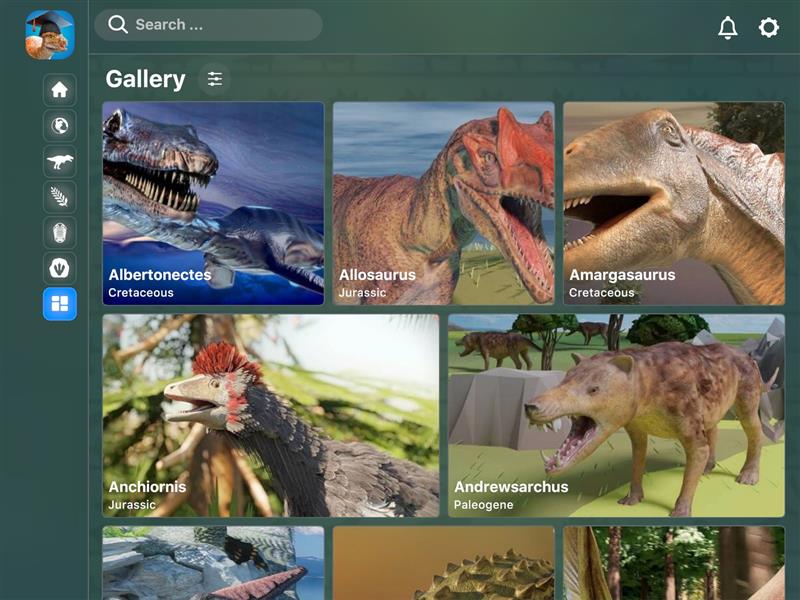
Task: Click the Allosaurus name label
Action: 377,274
